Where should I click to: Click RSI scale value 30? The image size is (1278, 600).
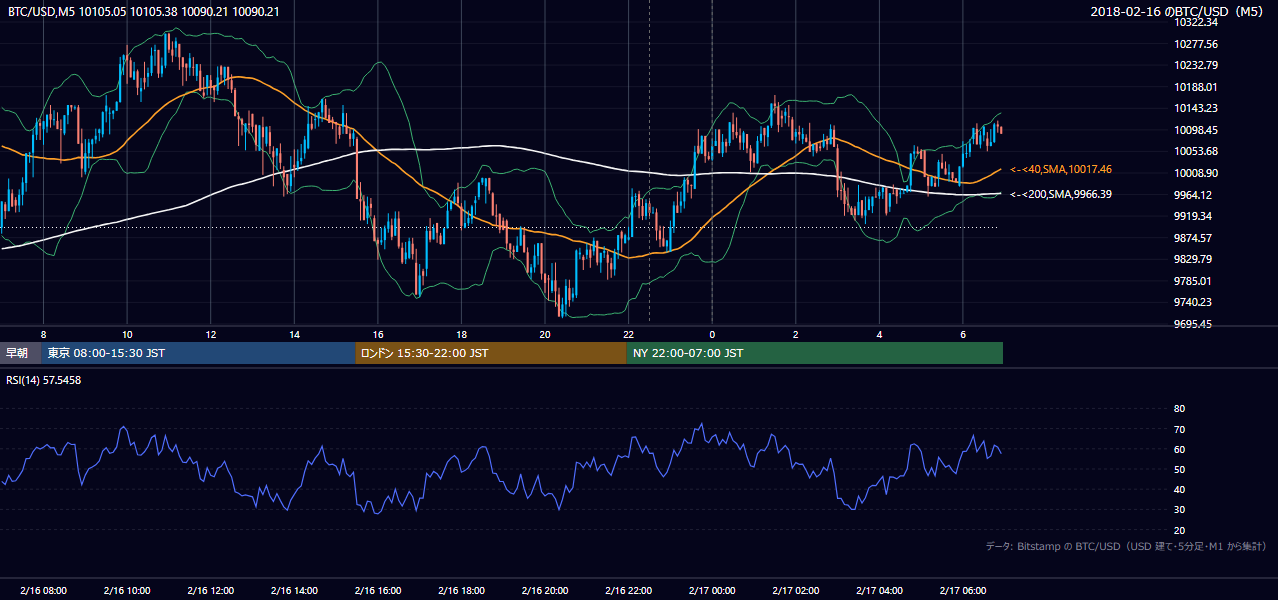(1179, 510)
